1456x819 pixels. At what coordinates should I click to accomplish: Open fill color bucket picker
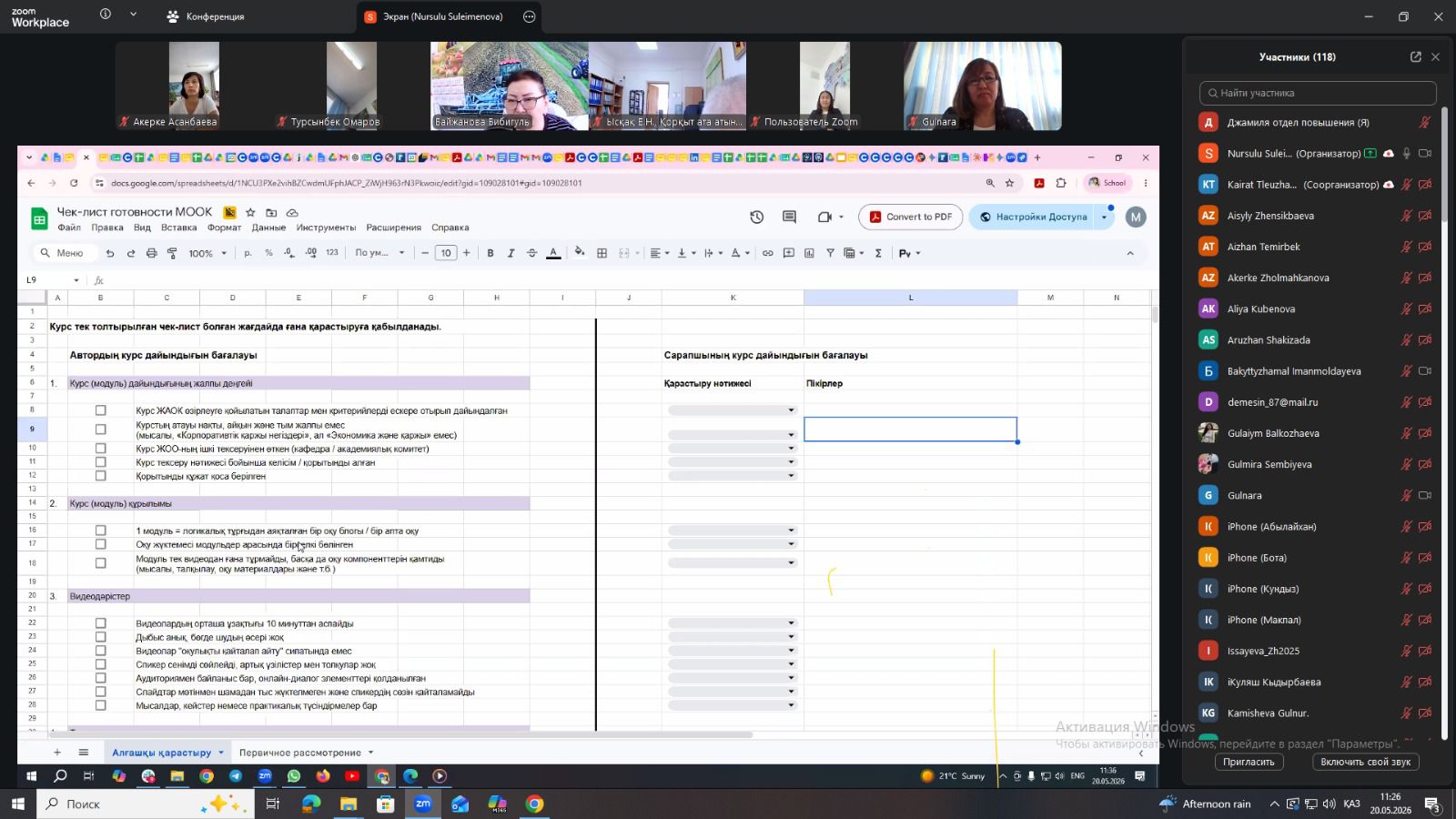pyautogui.click(x=579, y=253)
